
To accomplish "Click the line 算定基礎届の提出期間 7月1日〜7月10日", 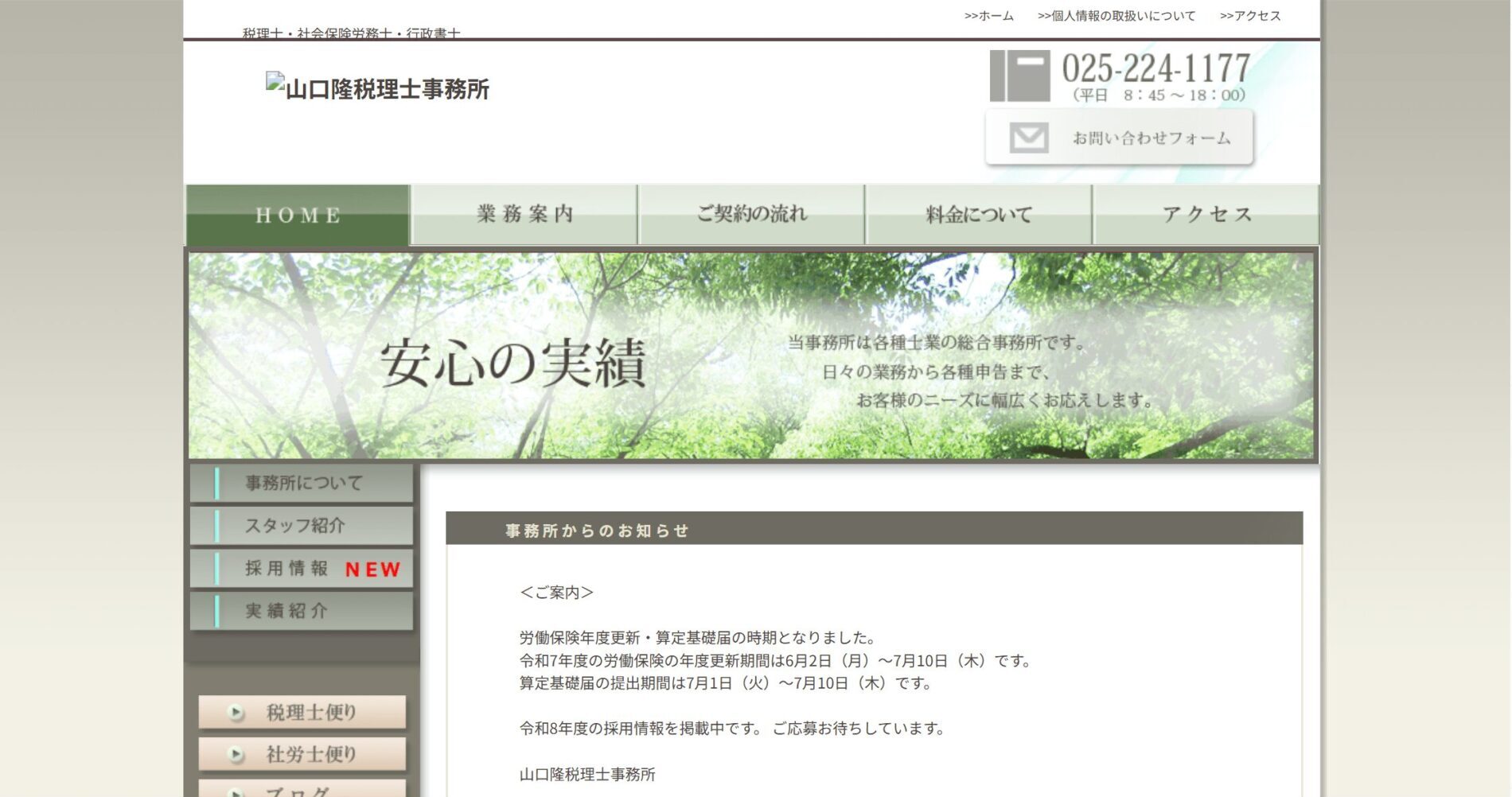I will (x=727, y=683).
